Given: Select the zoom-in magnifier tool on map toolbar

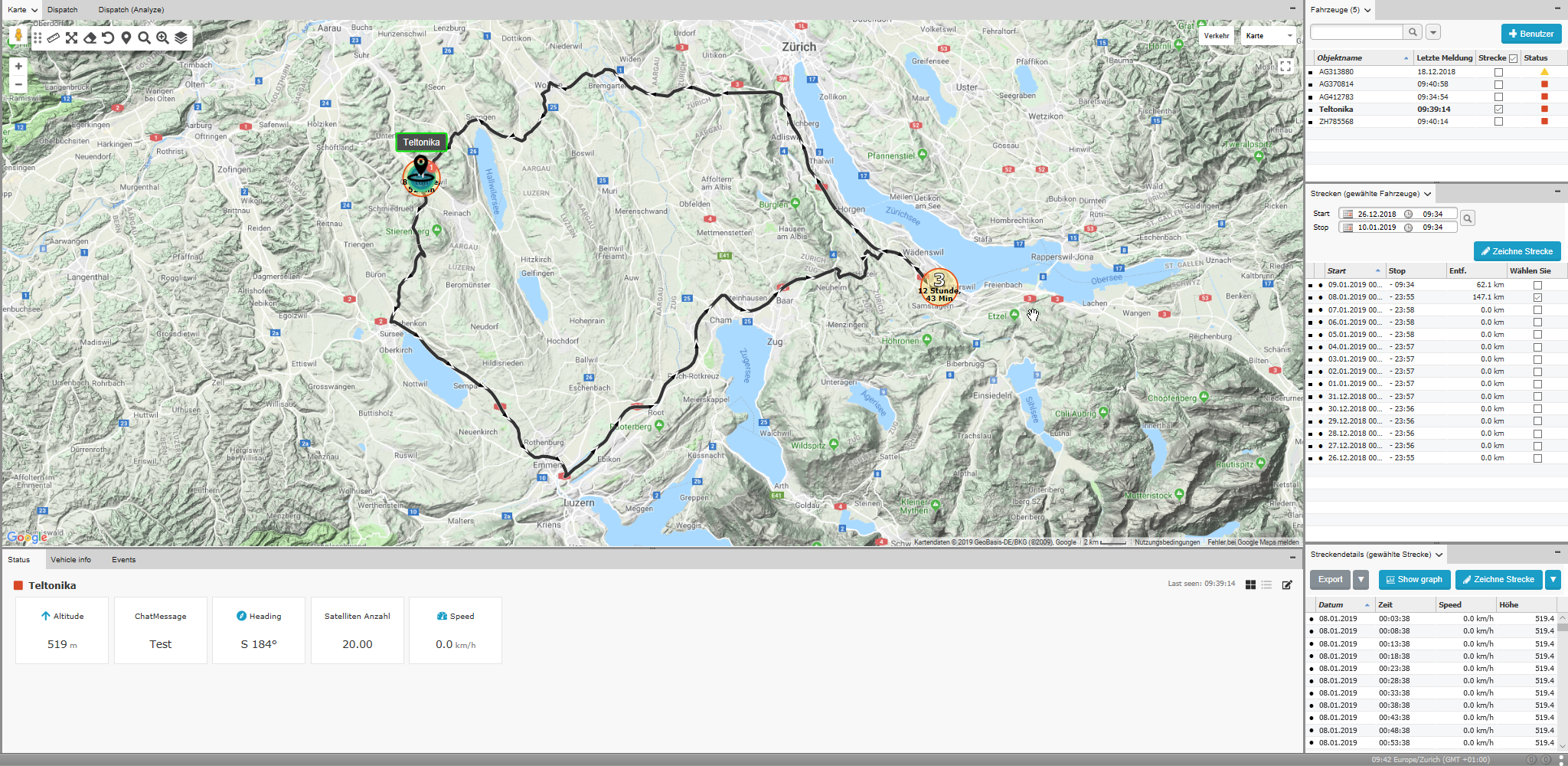Looking at the screenshot, I should pos(162,38).
